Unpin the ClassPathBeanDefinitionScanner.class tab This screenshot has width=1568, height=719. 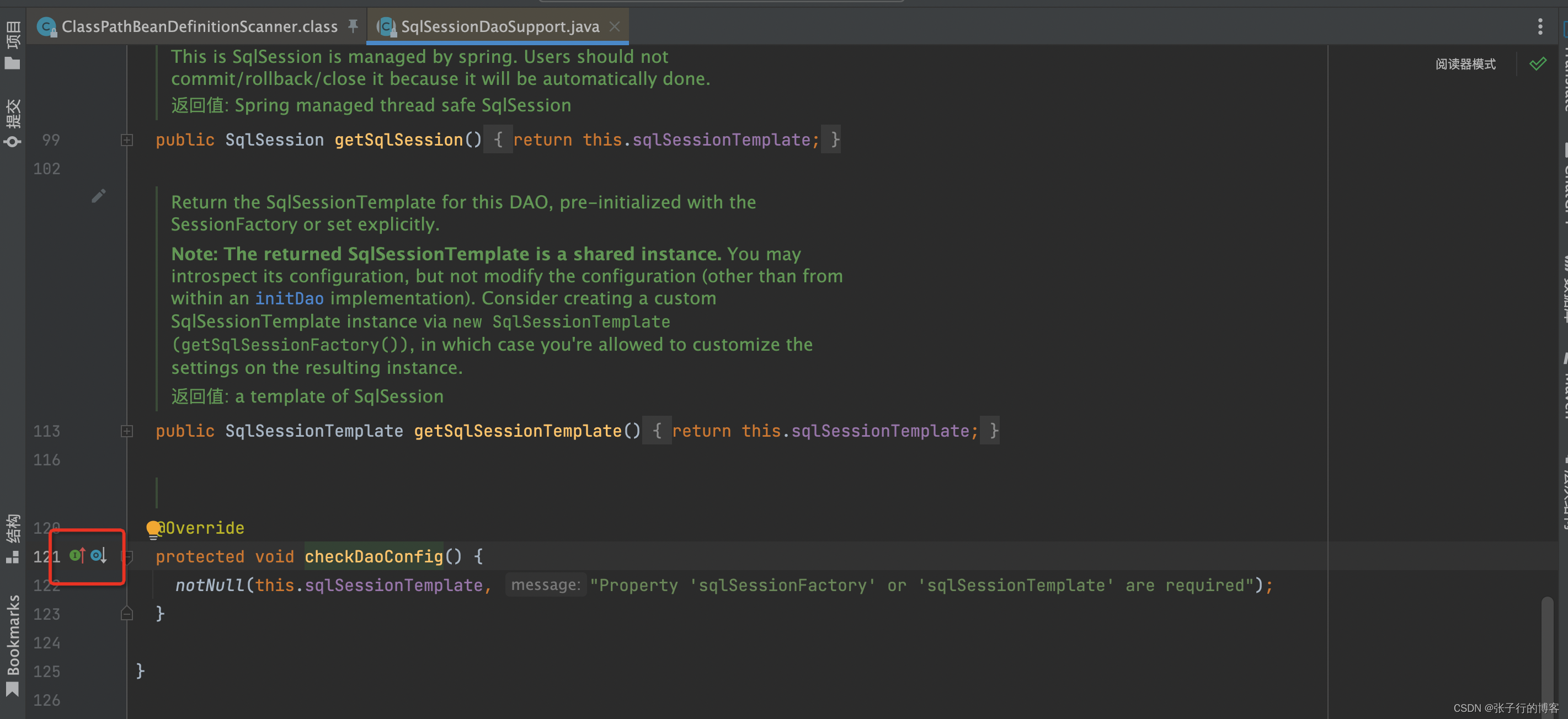click(353, 25)
